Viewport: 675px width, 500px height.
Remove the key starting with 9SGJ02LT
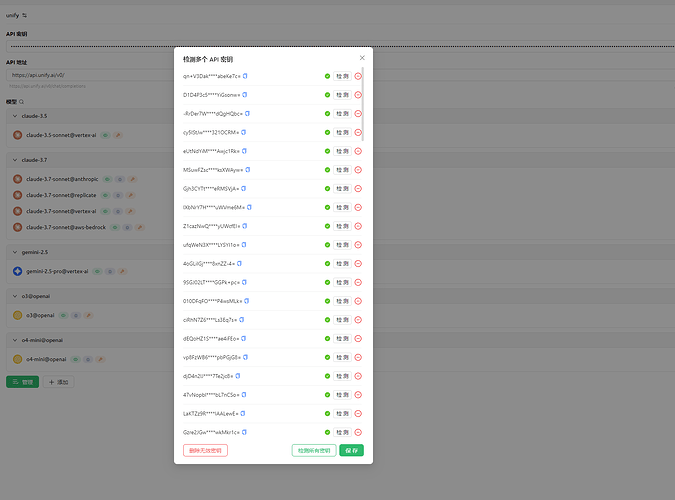(358, 283)
